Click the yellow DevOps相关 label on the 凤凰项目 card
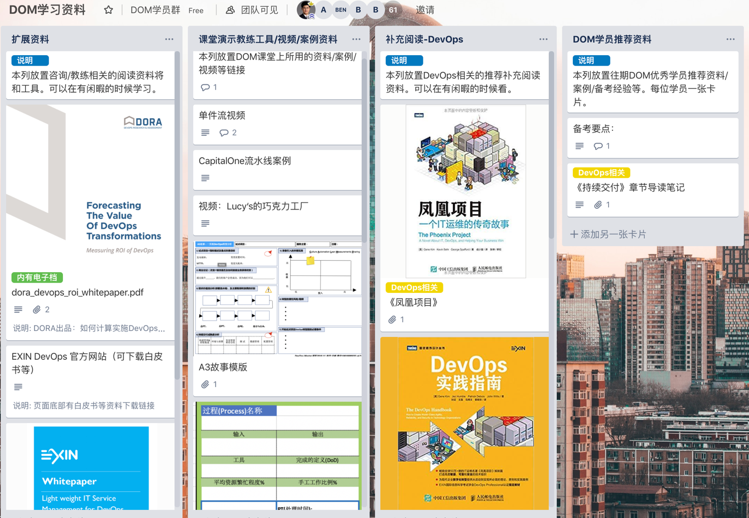Screen dimensions: 749x518 414,287
